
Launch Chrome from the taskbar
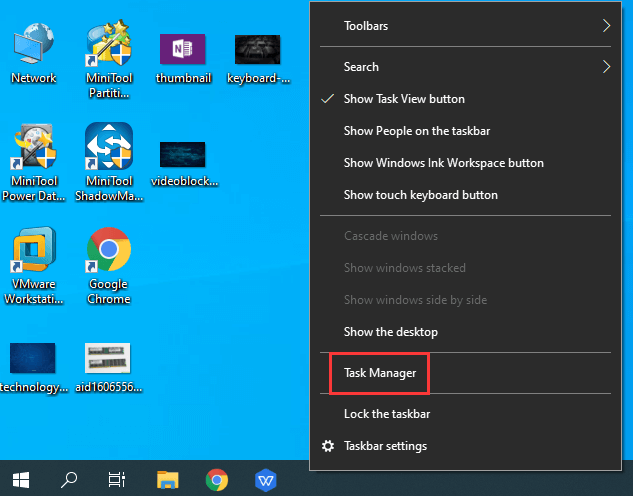[x=217, y=480]
